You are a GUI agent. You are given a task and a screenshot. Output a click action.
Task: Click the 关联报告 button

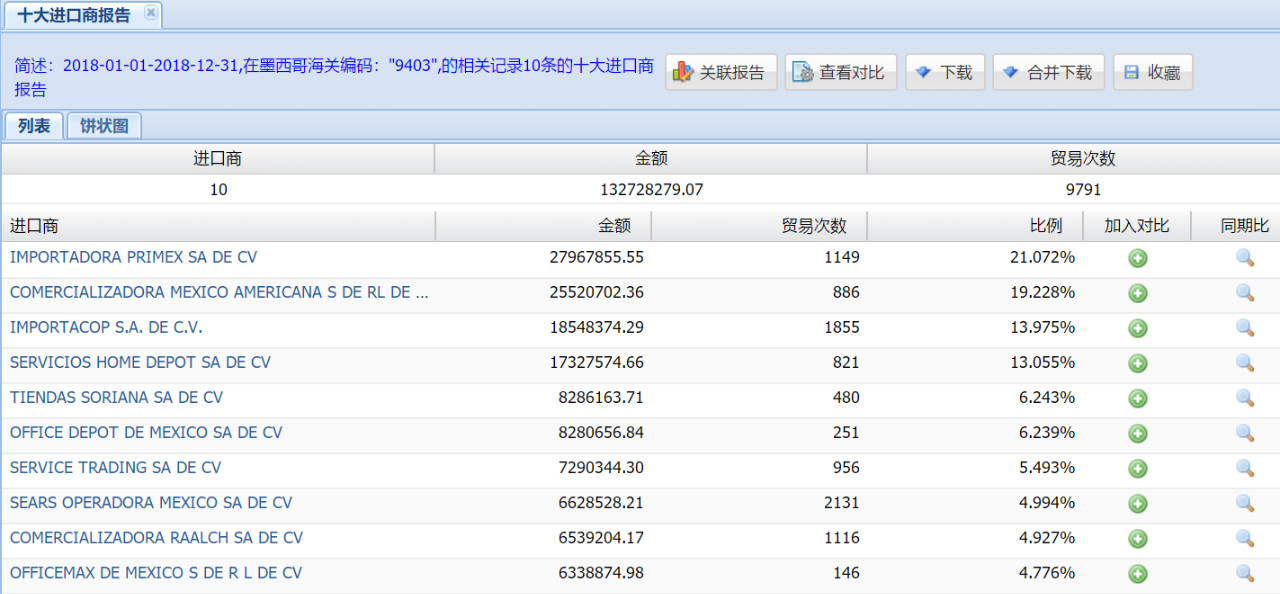pyautogui.click(x=720, y=72)
